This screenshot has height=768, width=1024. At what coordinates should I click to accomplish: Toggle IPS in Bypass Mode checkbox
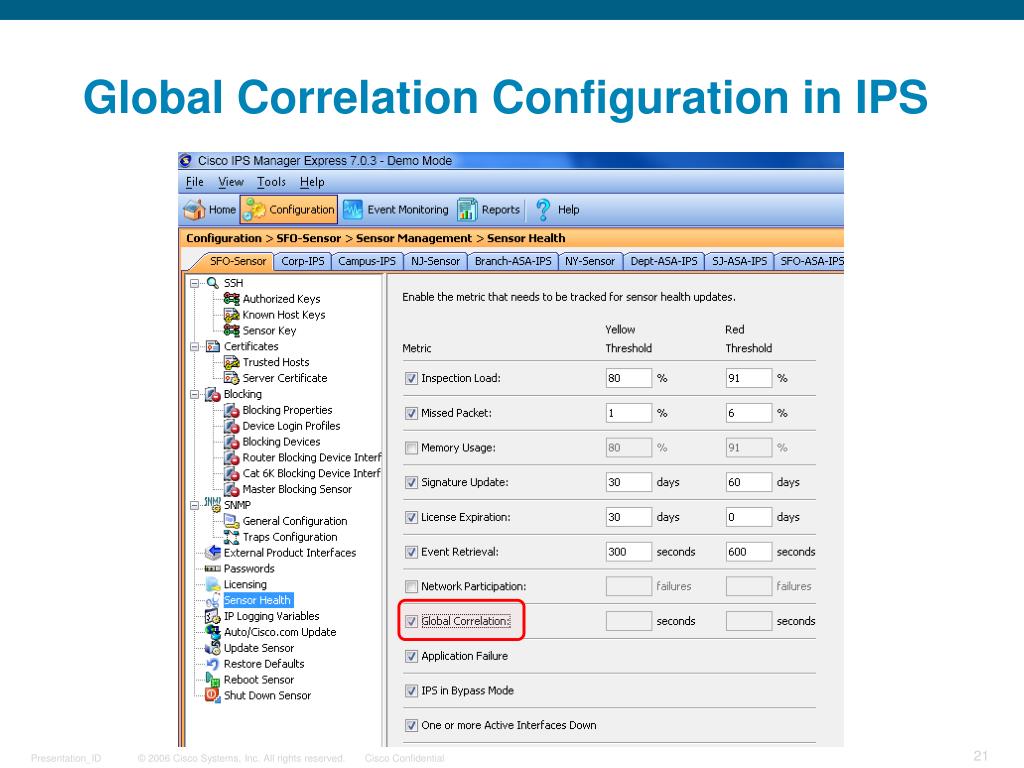[x=411, y=690]
